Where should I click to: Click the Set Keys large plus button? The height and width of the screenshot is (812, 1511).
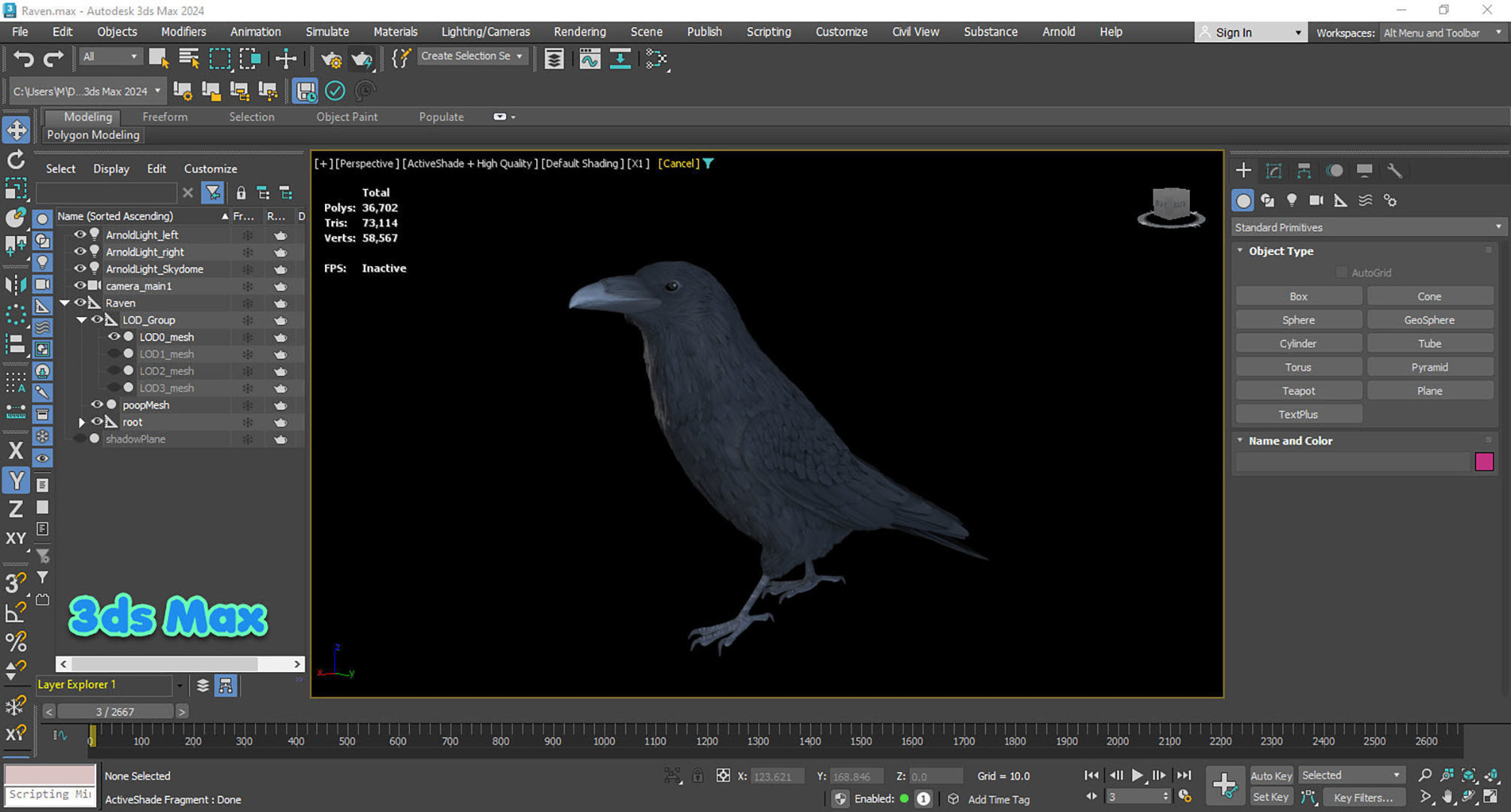tap(1224, 785)
